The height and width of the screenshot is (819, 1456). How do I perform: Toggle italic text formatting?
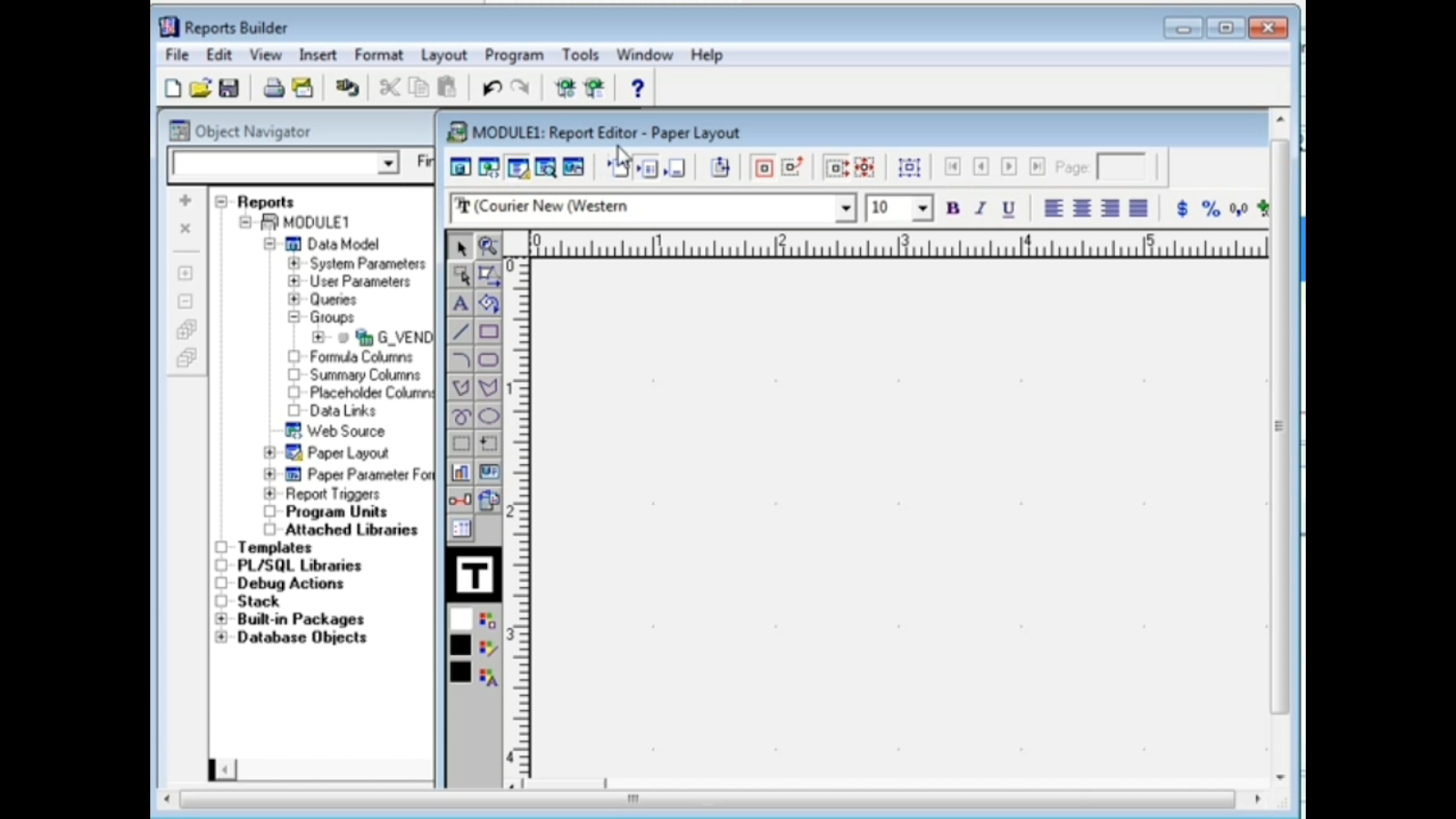point(980,207)
